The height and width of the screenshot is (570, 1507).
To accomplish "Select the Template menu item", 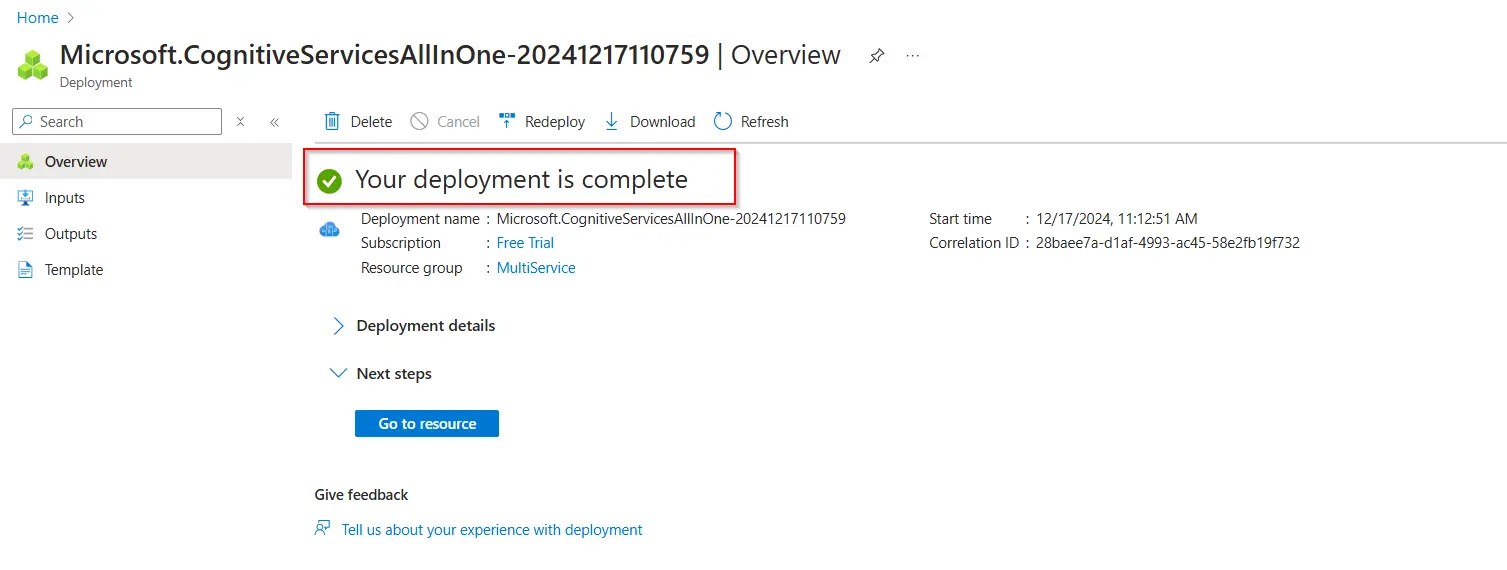I will coord(73,270).
